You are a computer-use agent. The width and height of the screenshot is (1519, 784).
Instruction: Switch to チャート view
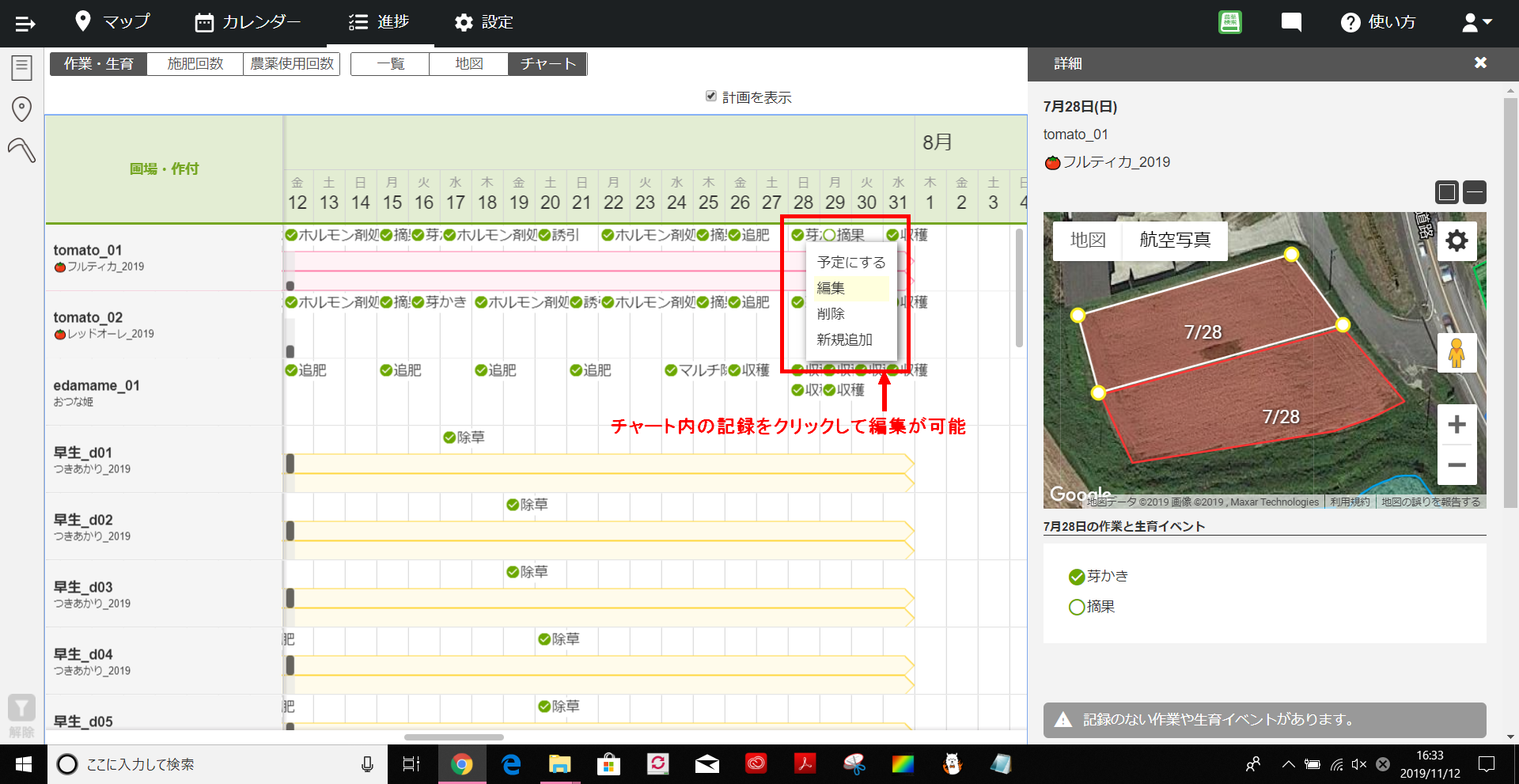[547, 63]
